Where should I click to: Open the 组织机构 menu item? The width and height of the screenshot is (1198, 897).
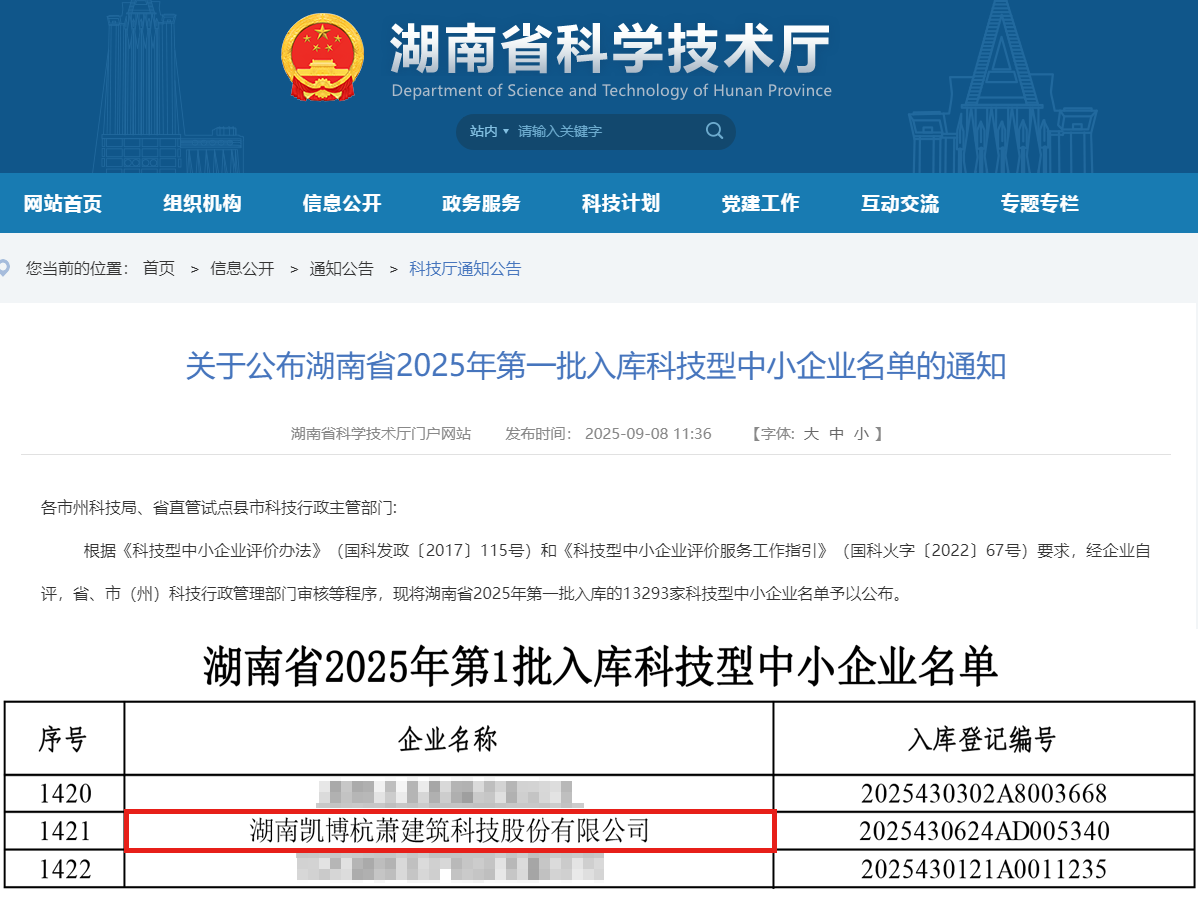[x=202, y=204]
